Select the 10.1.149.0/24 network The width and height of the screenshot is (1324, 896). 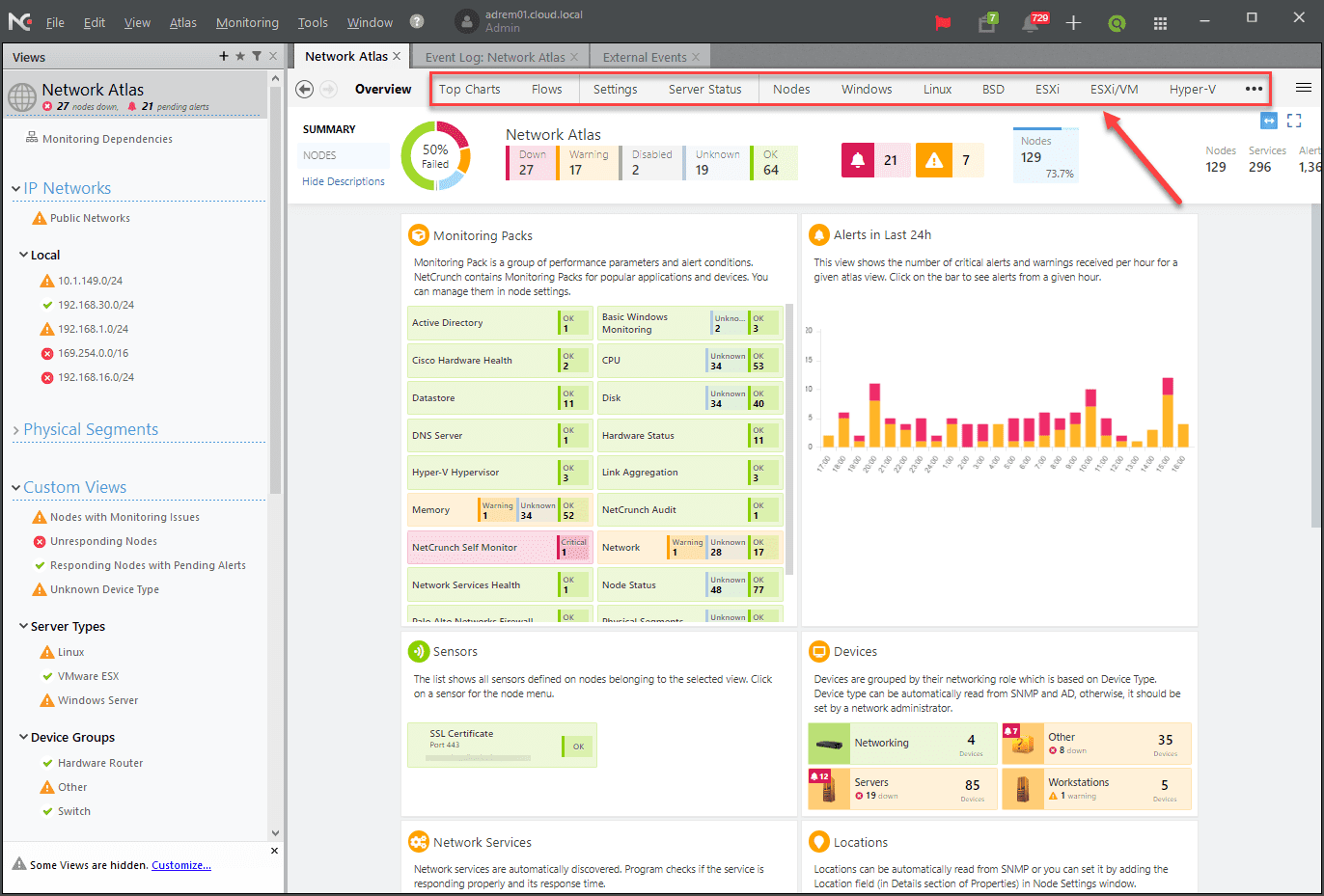(90, 281)
